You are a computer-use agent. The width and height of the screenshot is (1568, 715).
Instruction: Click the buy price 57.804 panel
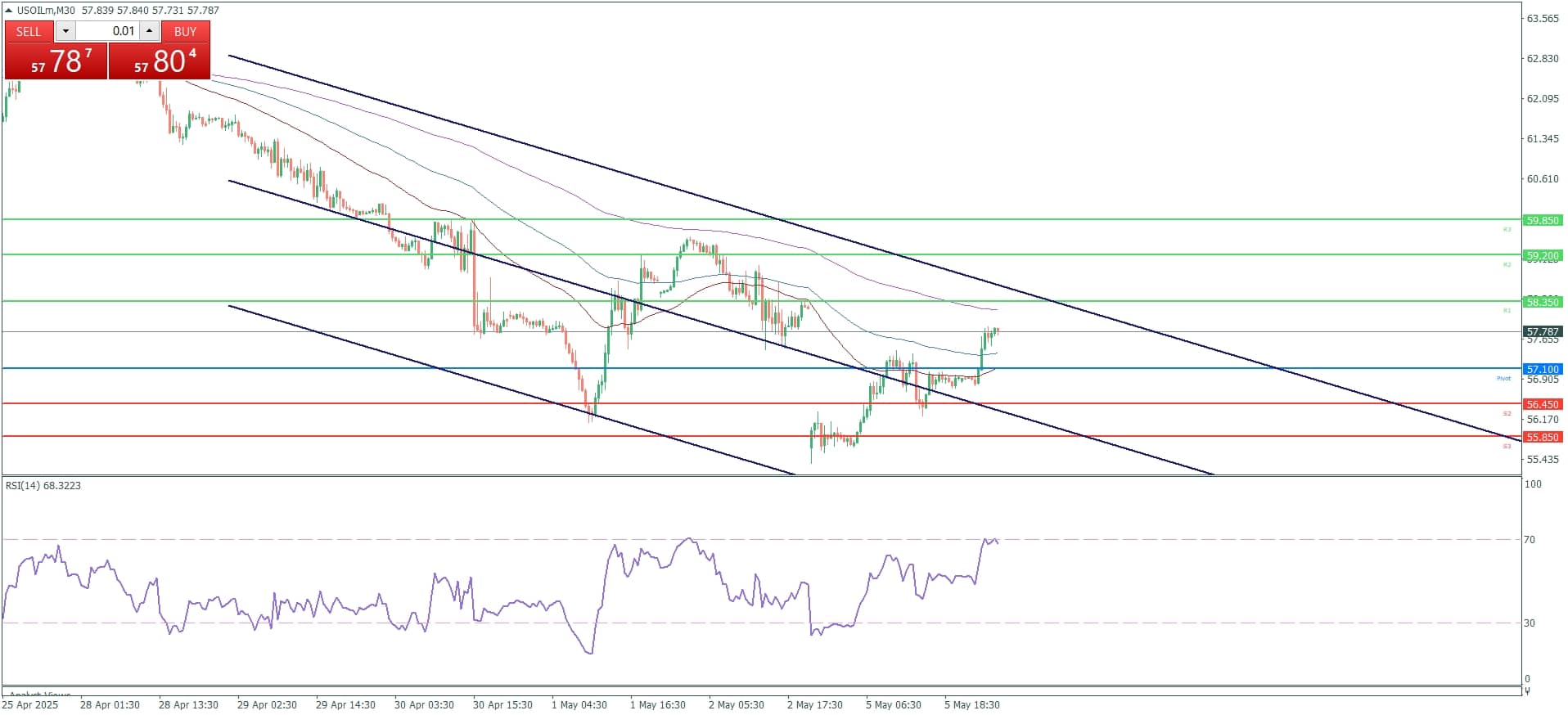pyautogui.click(x=160, y=61)
